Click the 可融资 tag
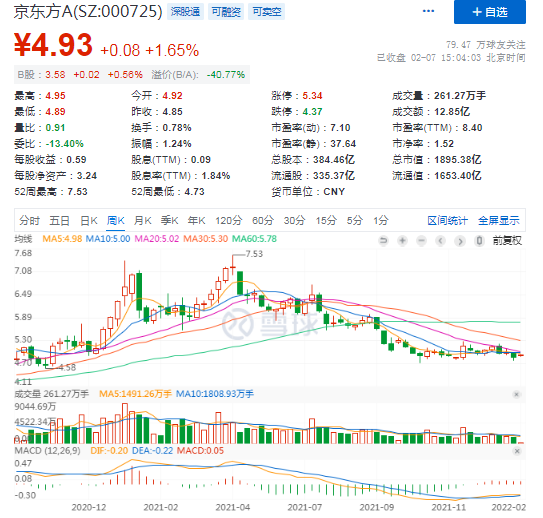Viewport: 543px width, 518px height. (x=226, y=12)
